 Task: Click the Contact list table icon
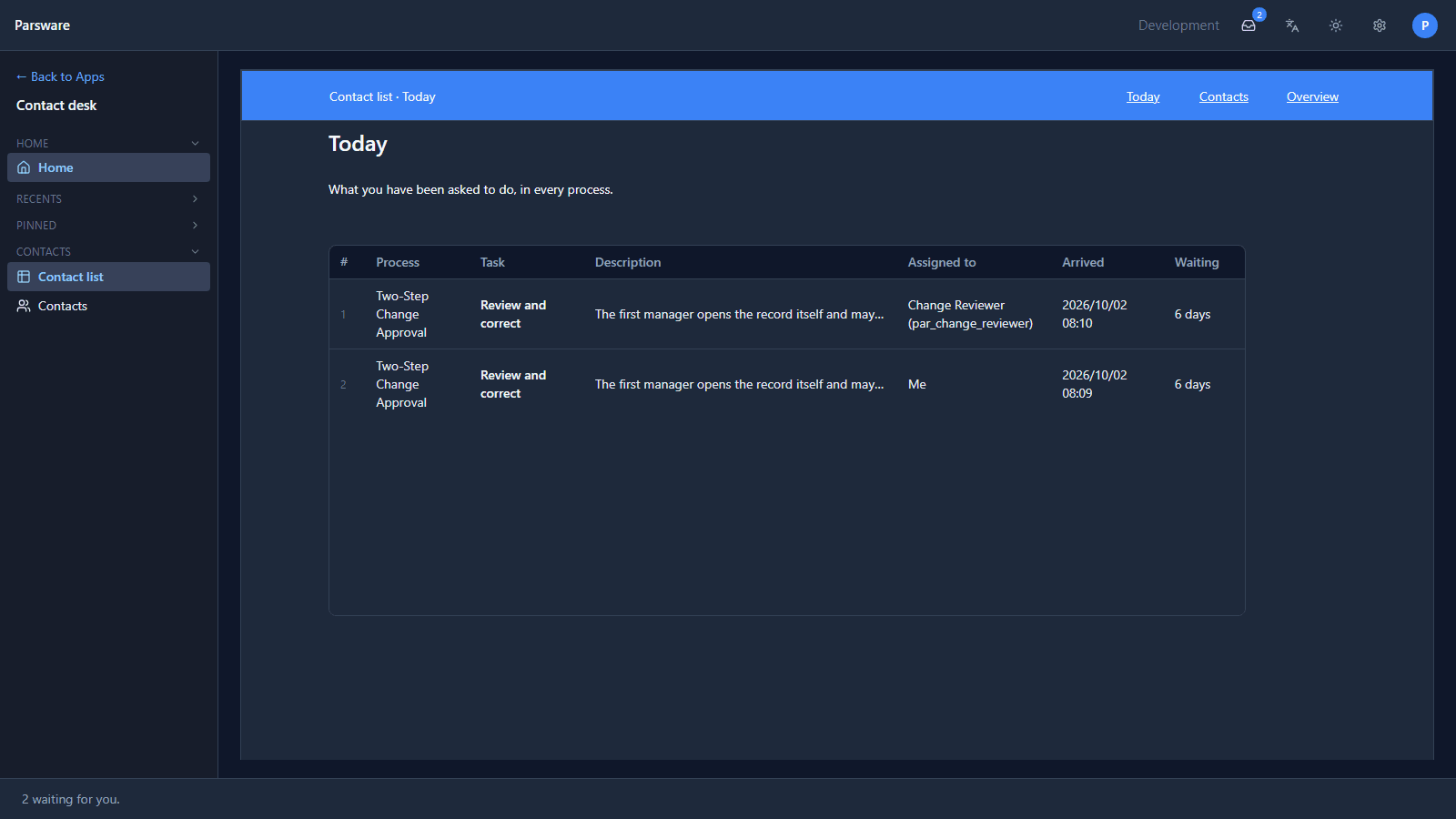pos(24,277)
